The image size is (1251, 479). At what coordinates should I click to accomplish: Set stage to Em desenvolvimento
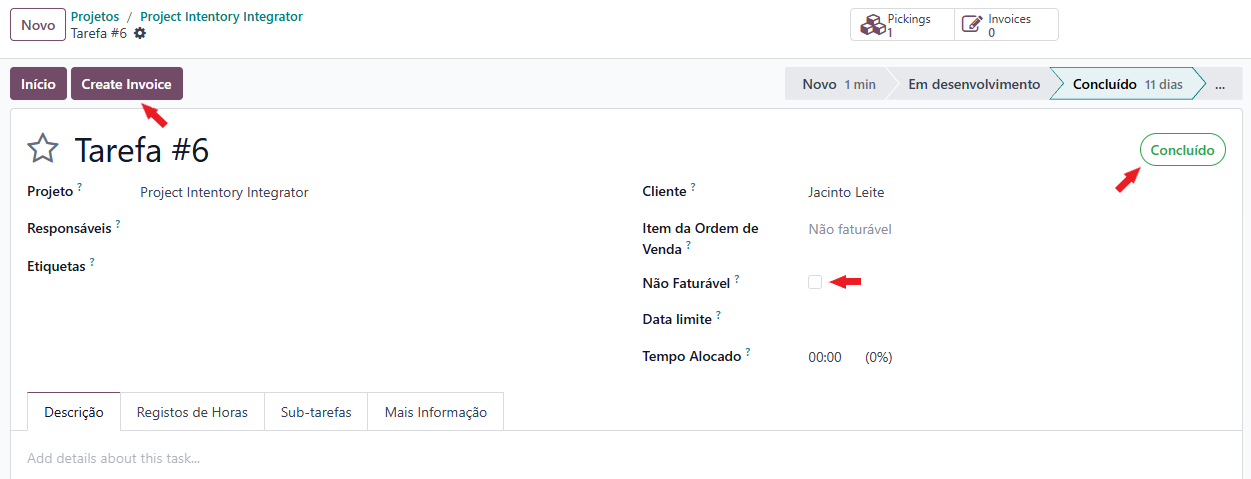coord(974,85)
